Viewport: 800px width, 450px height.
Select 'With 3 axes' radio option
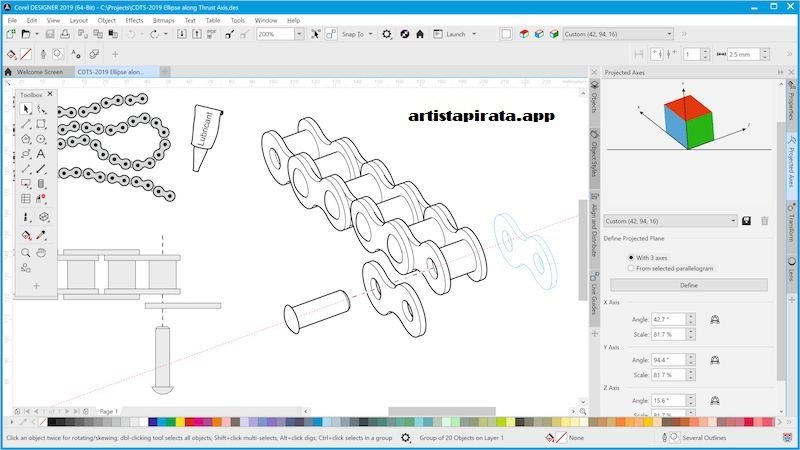click(x=631, y=258)
